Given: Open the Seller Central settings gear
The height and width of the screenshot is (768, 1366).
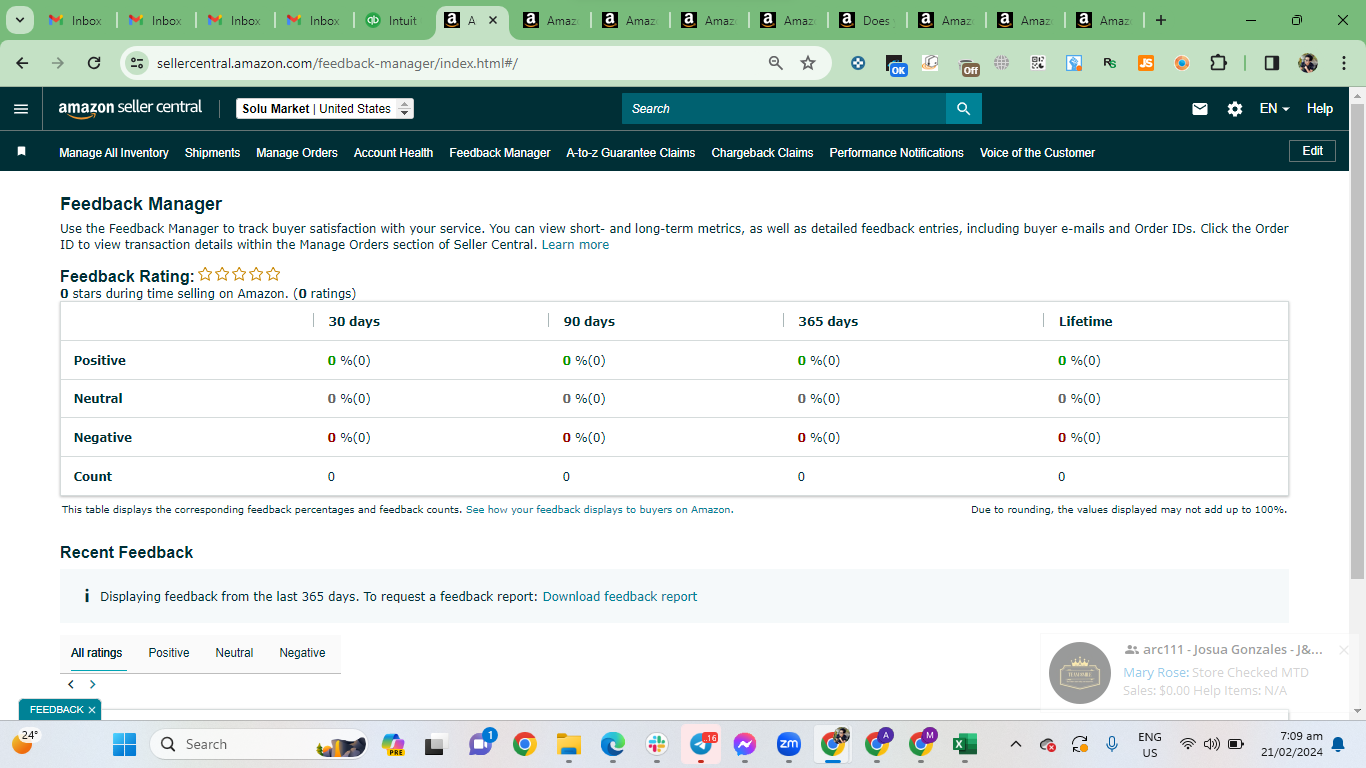Looking at the screenshot, I should point(1235,109).
